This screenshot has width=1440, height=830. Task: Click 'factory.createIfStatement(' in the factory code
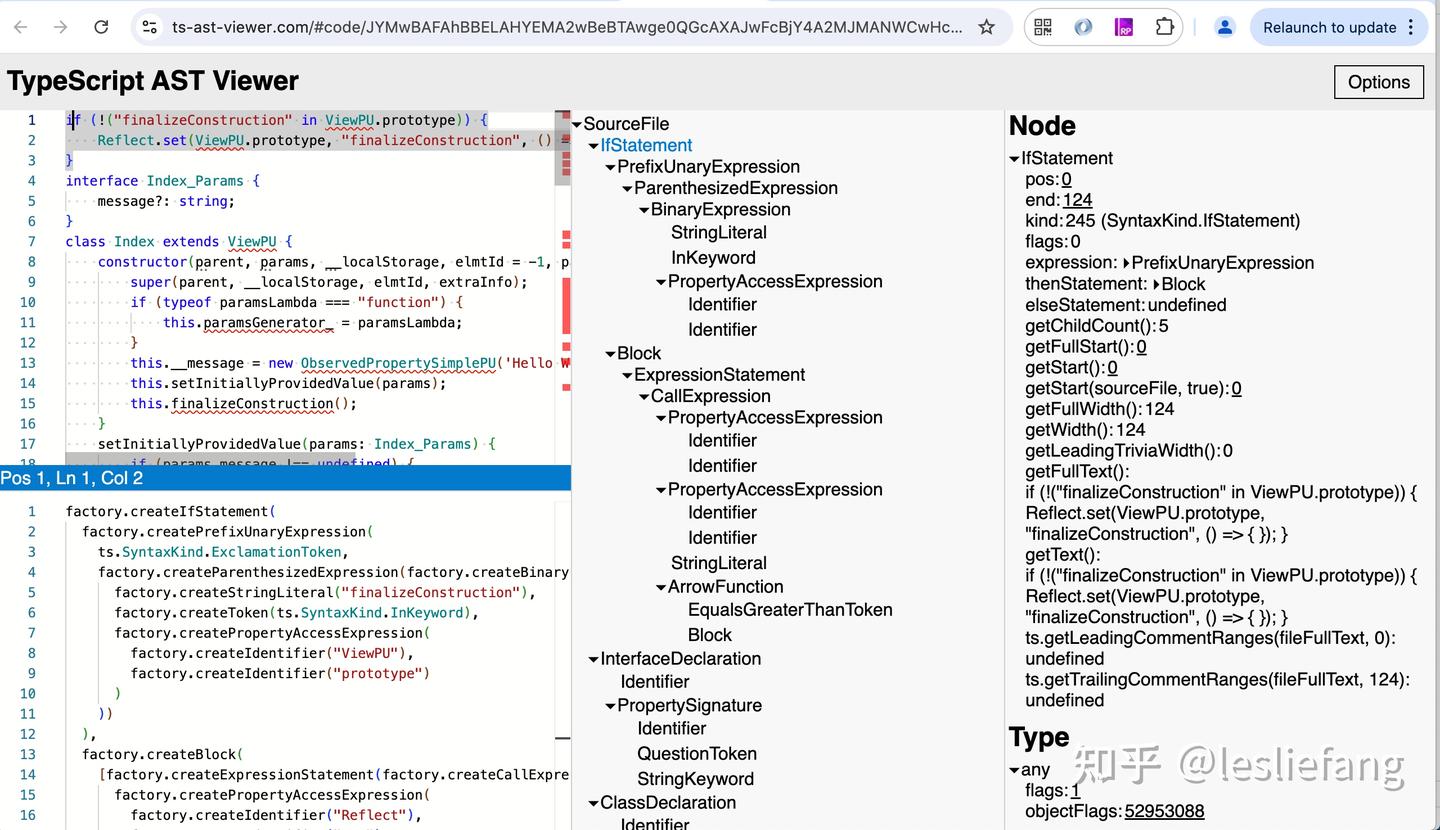171,512
